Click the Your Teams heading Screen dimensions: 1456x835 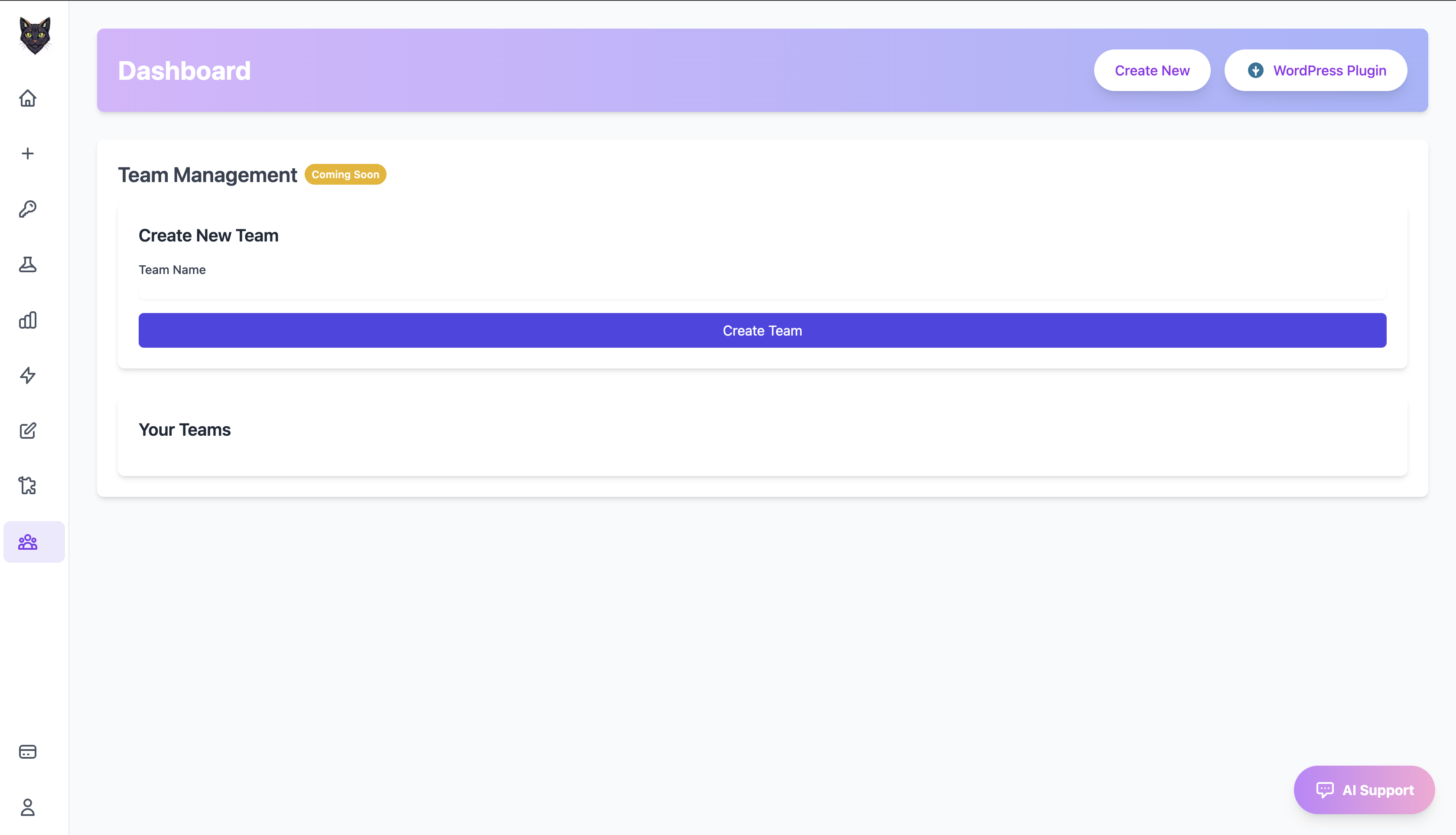point(185,430)
